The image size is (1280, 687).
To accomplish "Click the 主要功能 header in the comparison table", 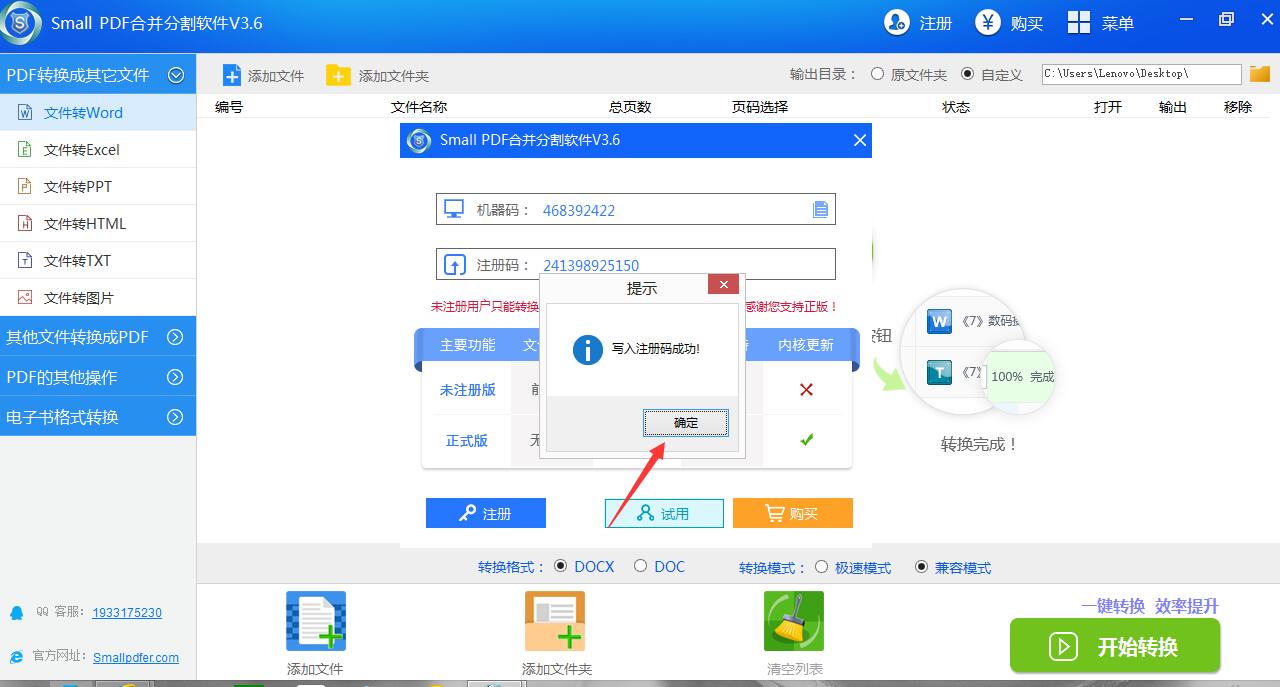I will pyautogui.click(x=468, y=345).
